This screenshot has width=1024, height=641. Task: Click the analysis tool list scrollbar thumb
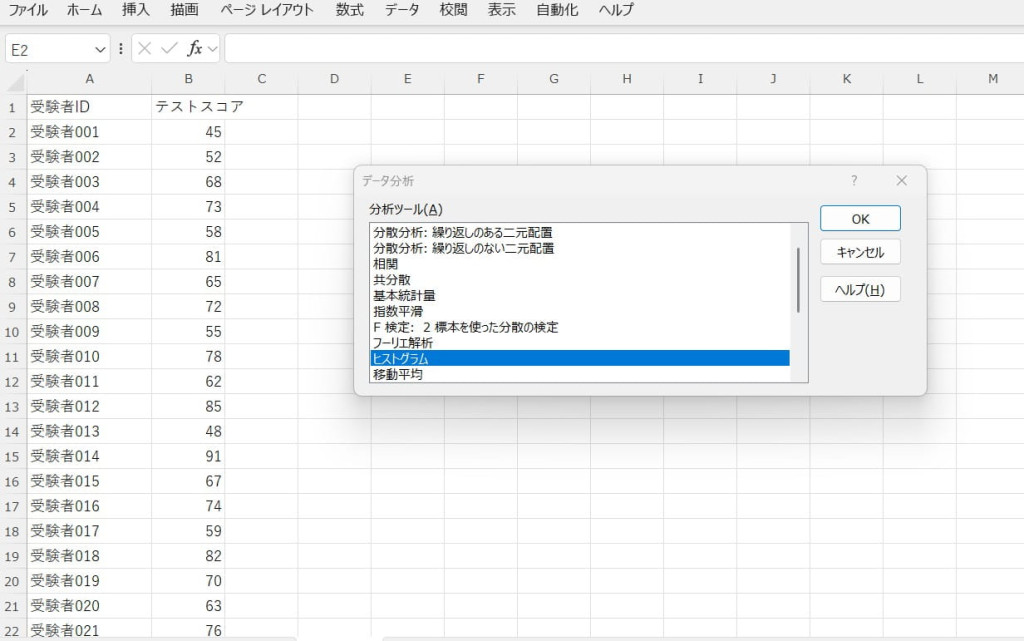(x=798, y=280)
